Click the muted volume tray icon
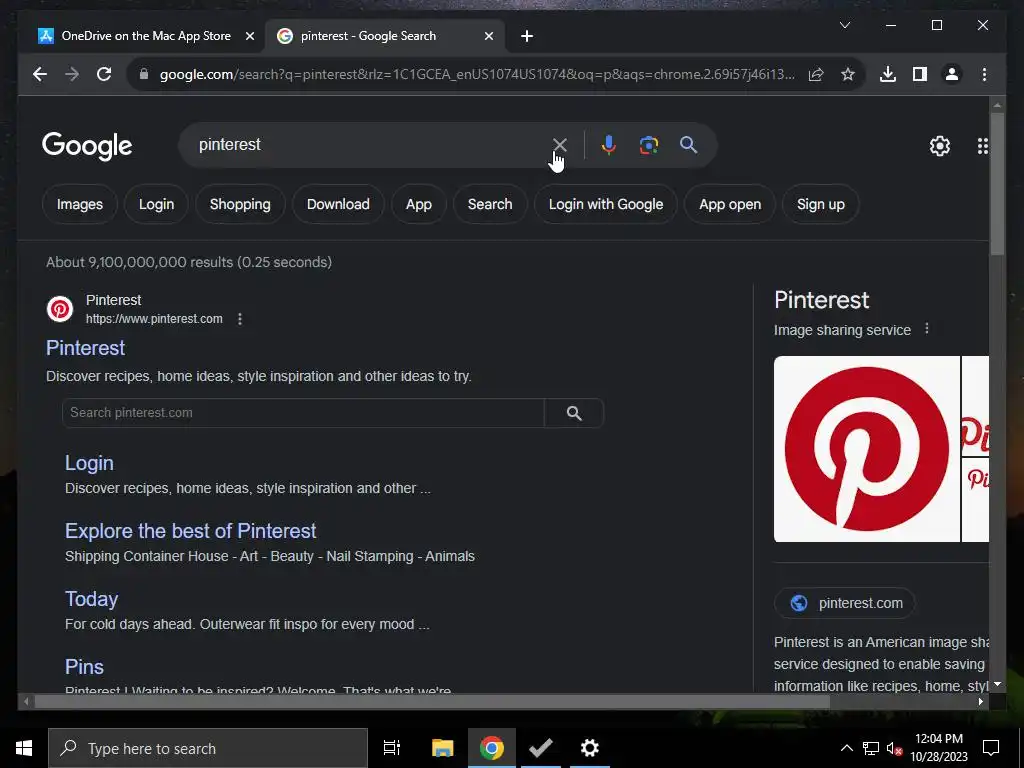 [894, 748]
